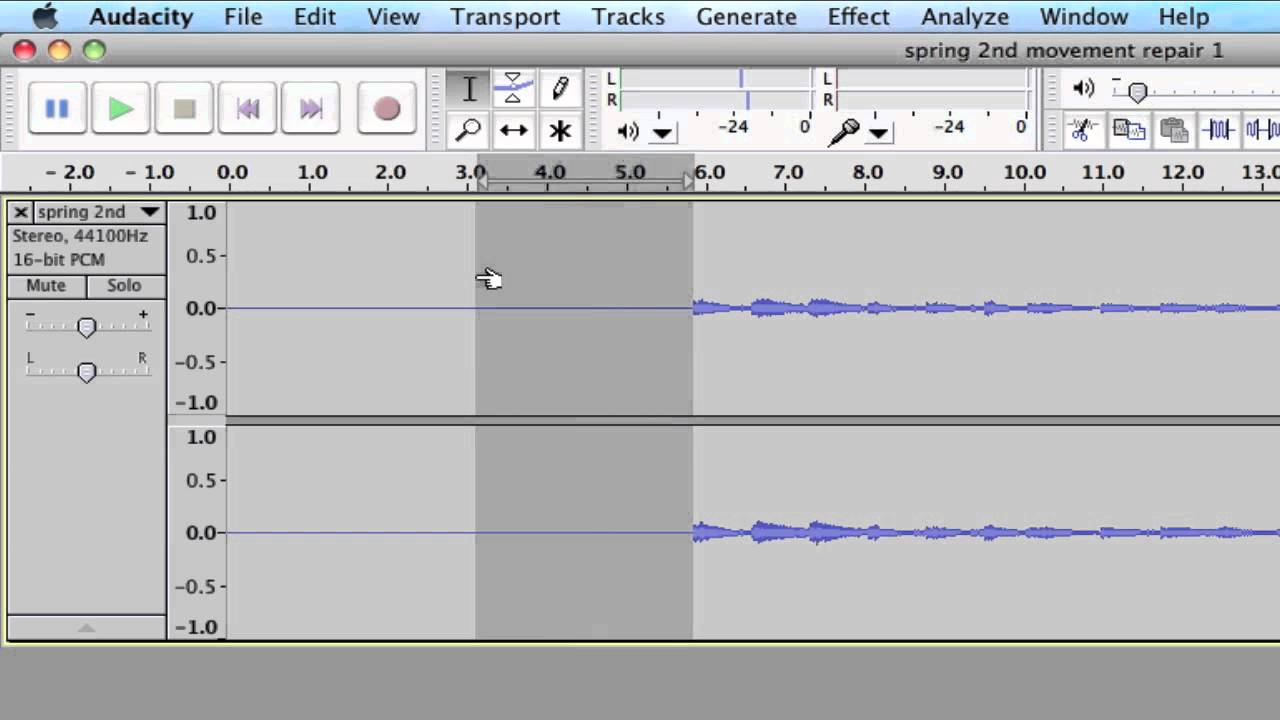Open the input meter dropdown arrow
This screenshot has width=1280, height=720.
pos(879,132)
